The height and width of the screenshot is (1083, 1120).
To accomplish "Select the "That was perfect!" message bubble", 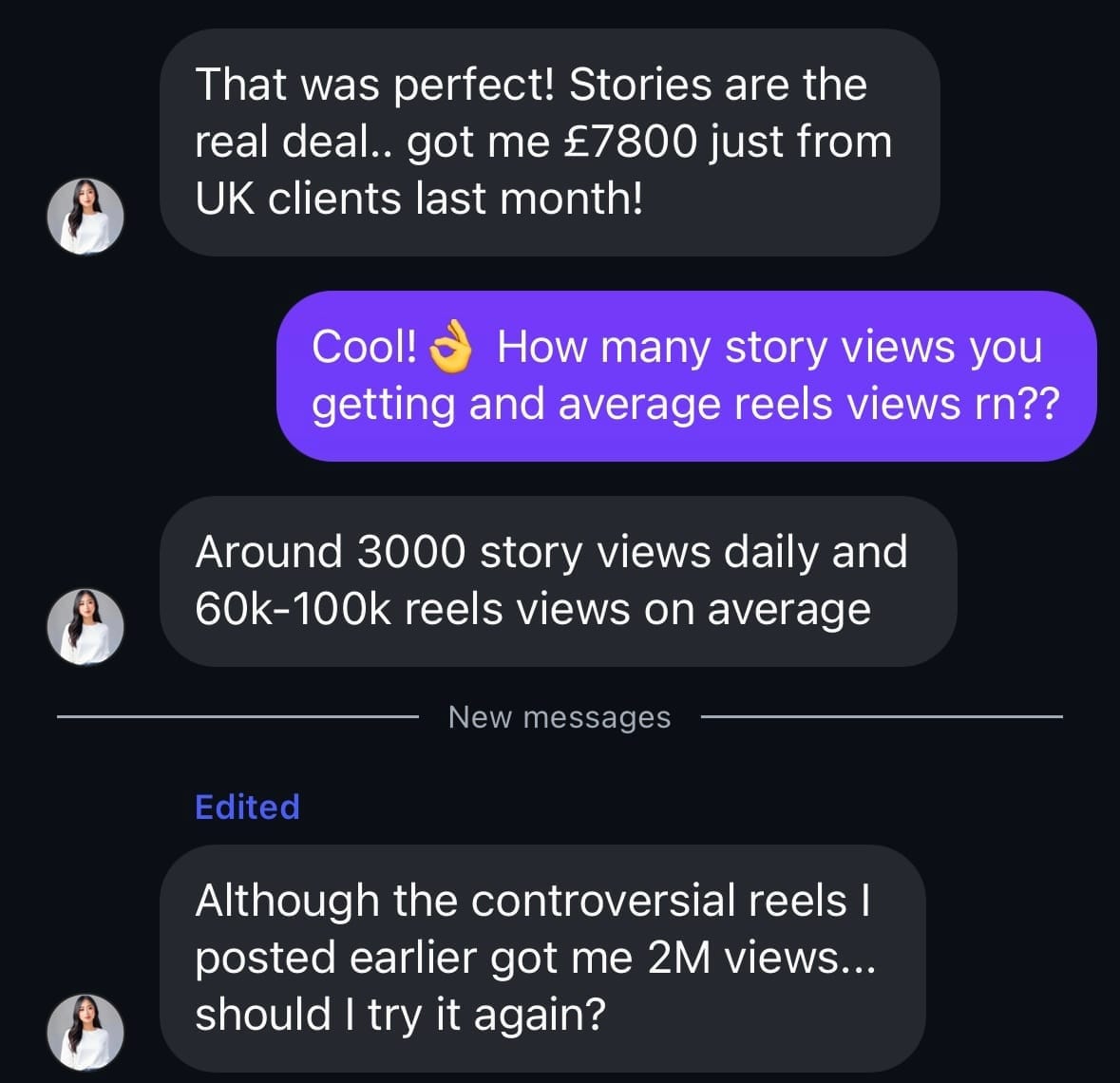I will coord(549,142).
